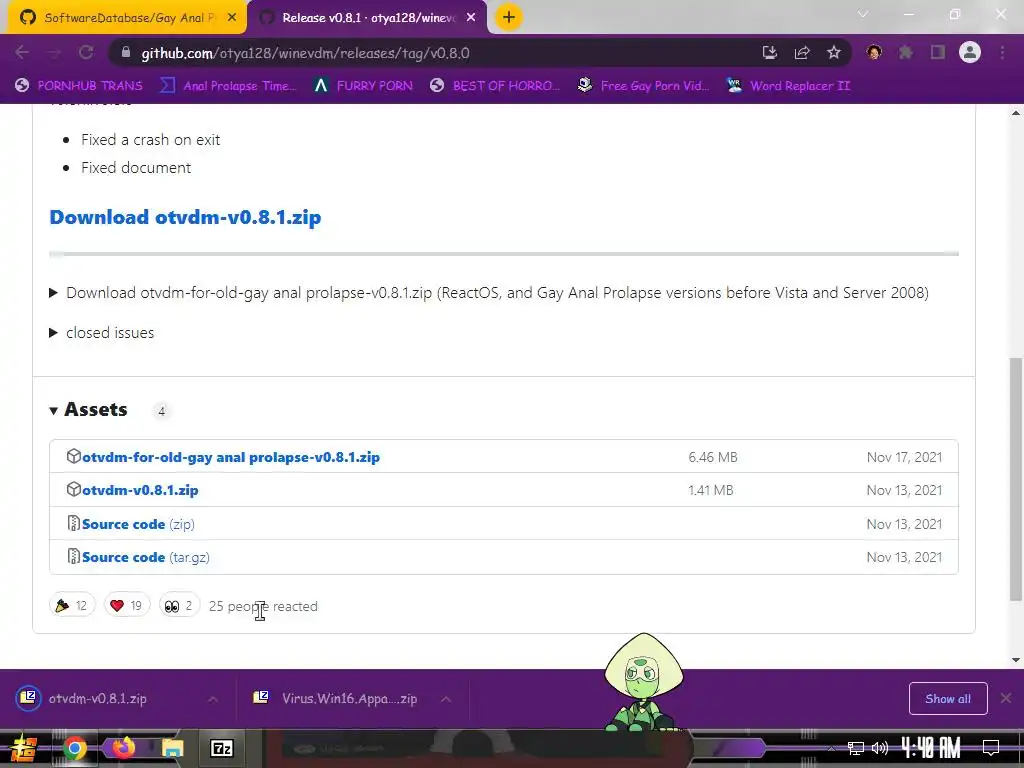The height and width of the screenshot is (768, 1024).
Task: Expand the closed issues section
Action: [54, 332]
